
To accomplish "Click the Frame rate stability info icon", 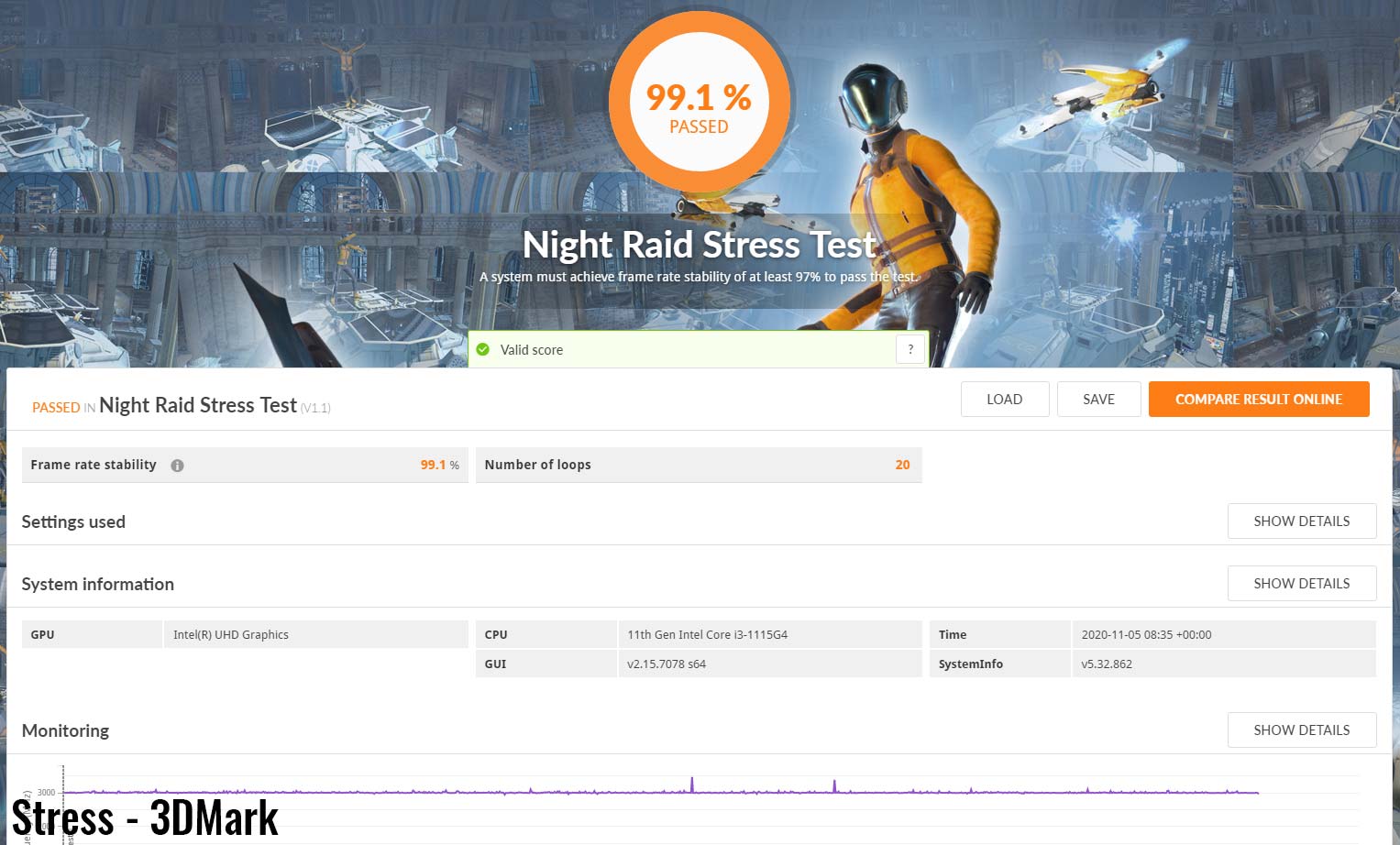I will point(177,466).
